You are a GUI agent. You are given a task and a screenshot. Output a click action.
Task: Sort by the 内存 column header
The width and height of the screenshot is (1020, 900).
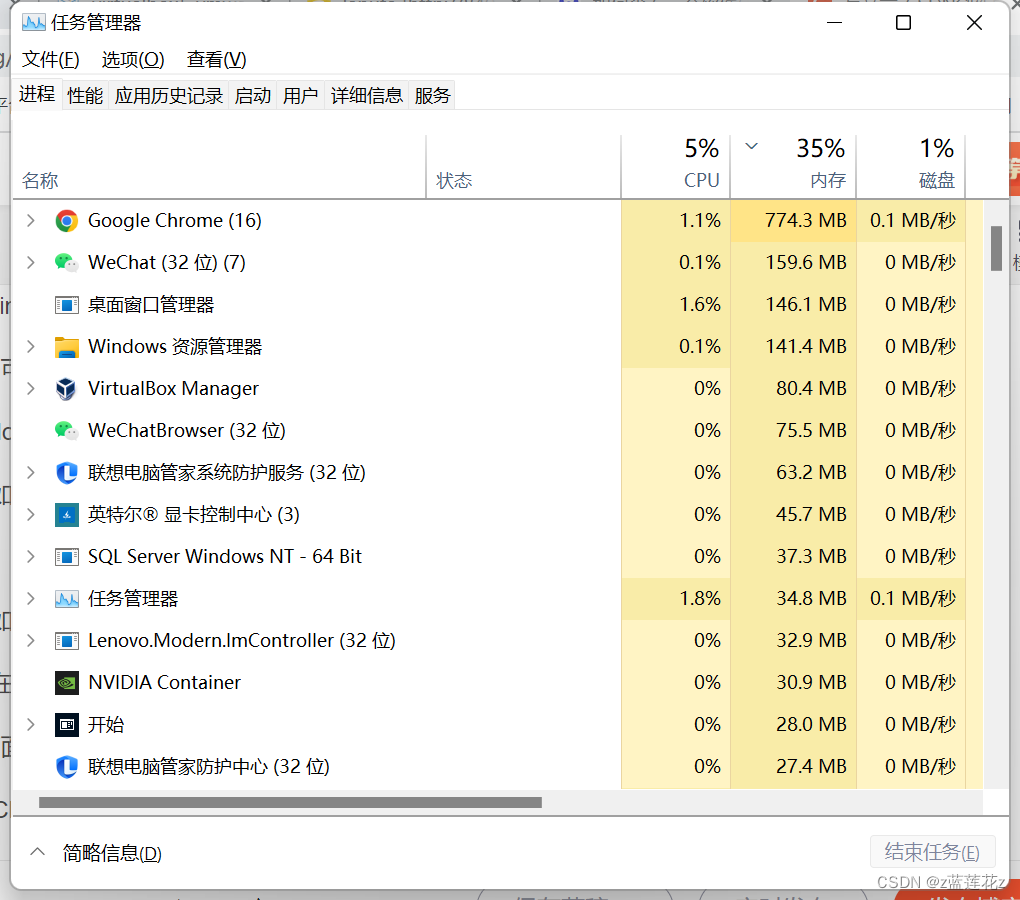(x=794, y=167)
